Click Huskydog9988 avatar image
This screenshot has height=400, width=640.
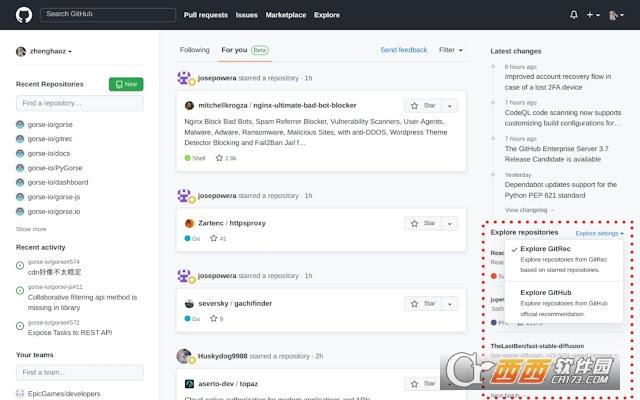tap(184, 356)
